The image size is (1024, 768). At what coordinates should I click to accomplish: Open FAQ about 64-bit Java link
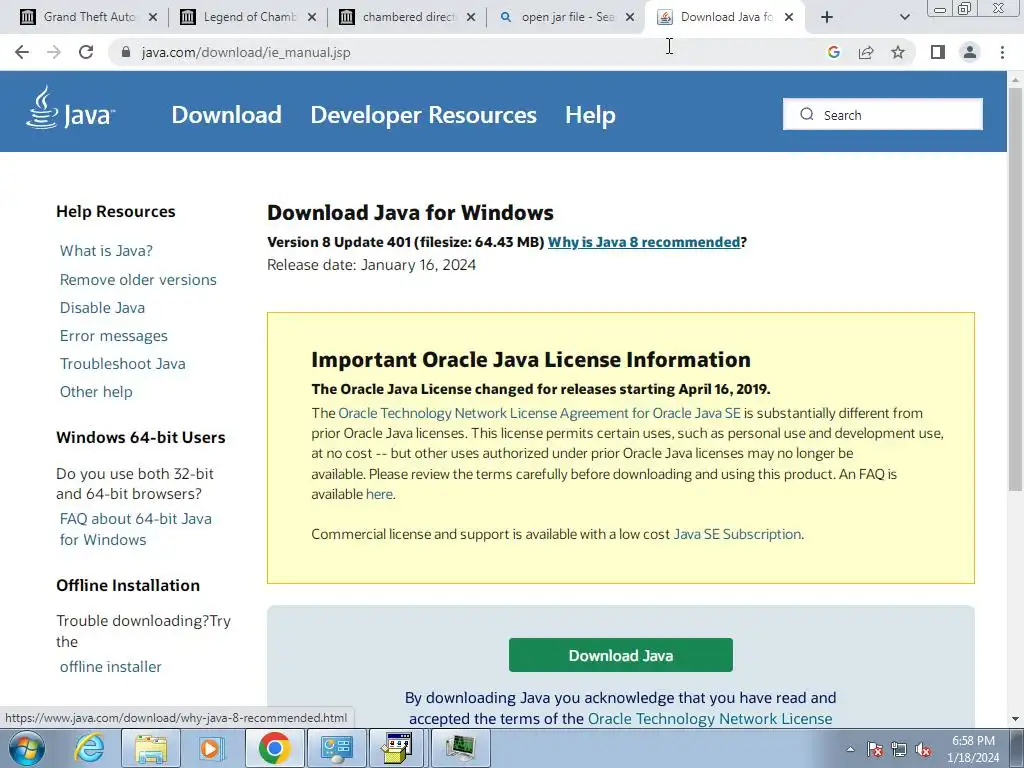[136, 529]
